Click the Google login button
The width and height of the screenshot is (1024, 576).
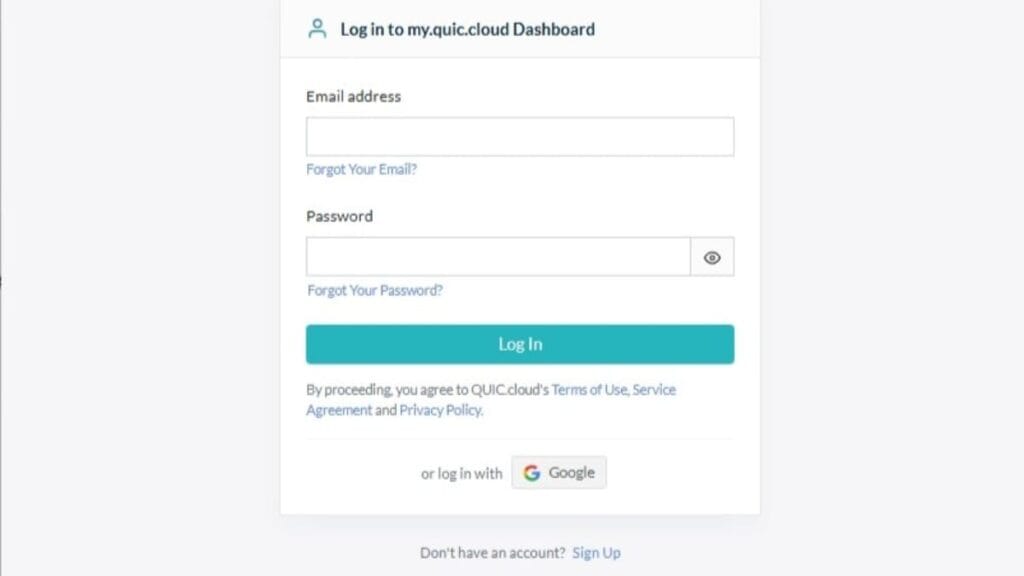pyautogui.click(x=558, y=471)
